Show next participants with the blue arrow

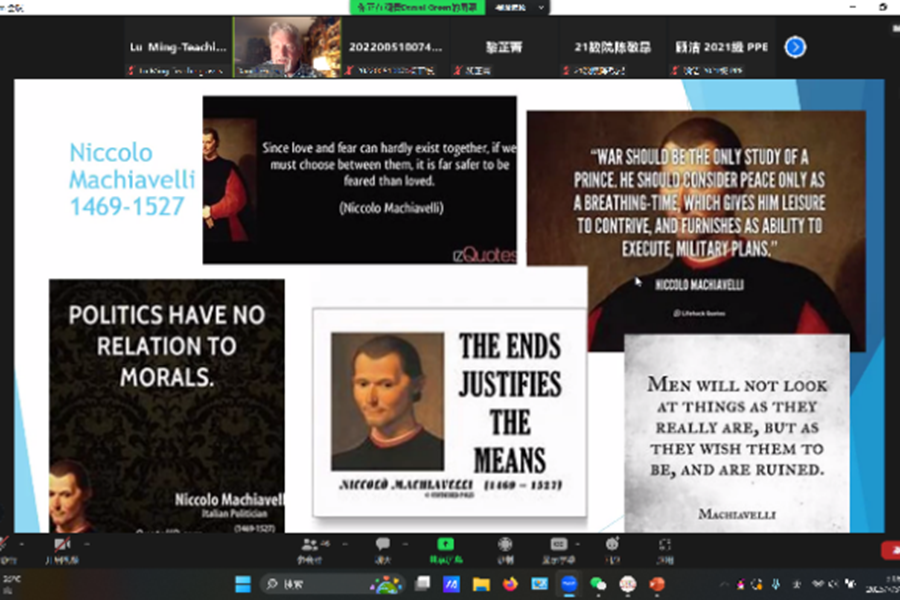tap(795, 47)
